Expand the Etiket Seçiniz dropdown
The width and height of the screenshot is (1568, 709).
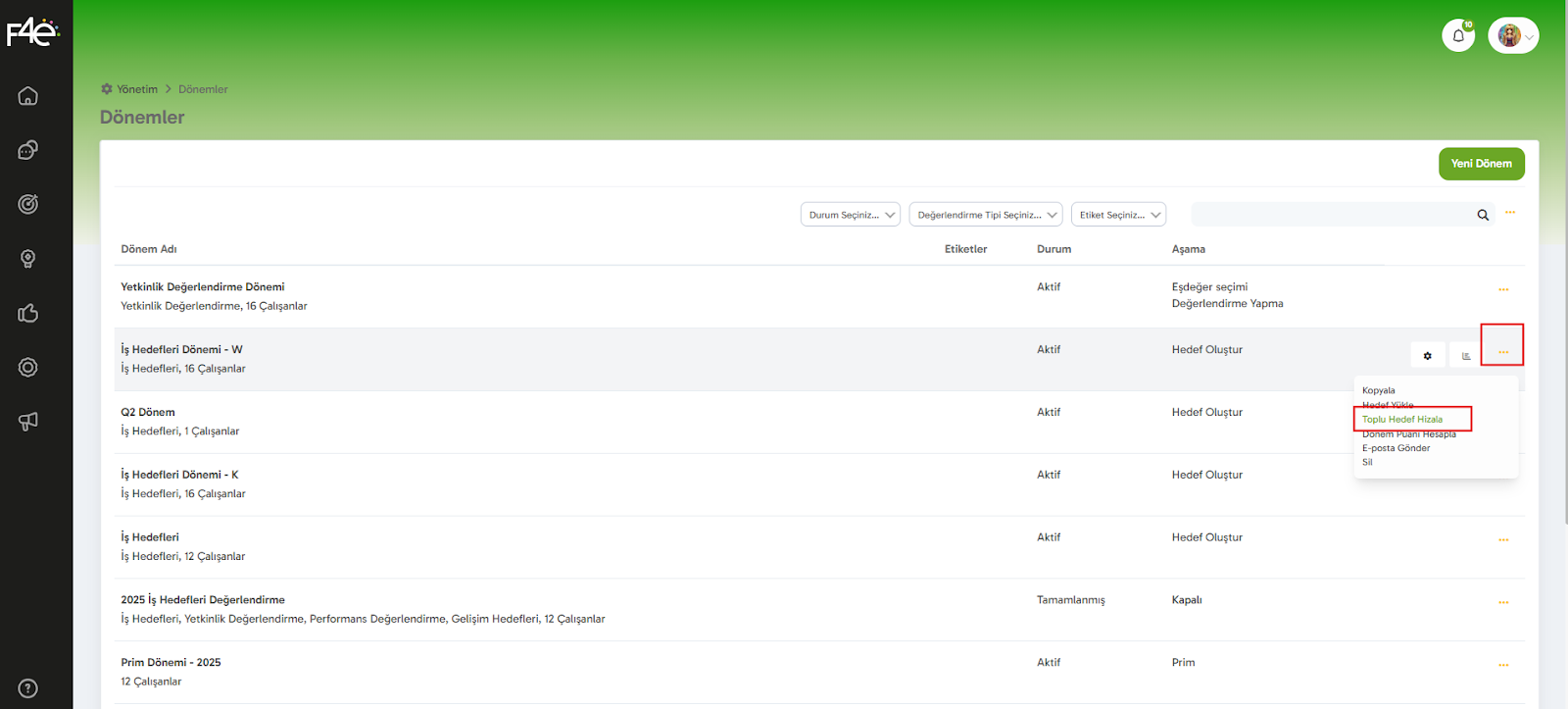click(1118, 215)
